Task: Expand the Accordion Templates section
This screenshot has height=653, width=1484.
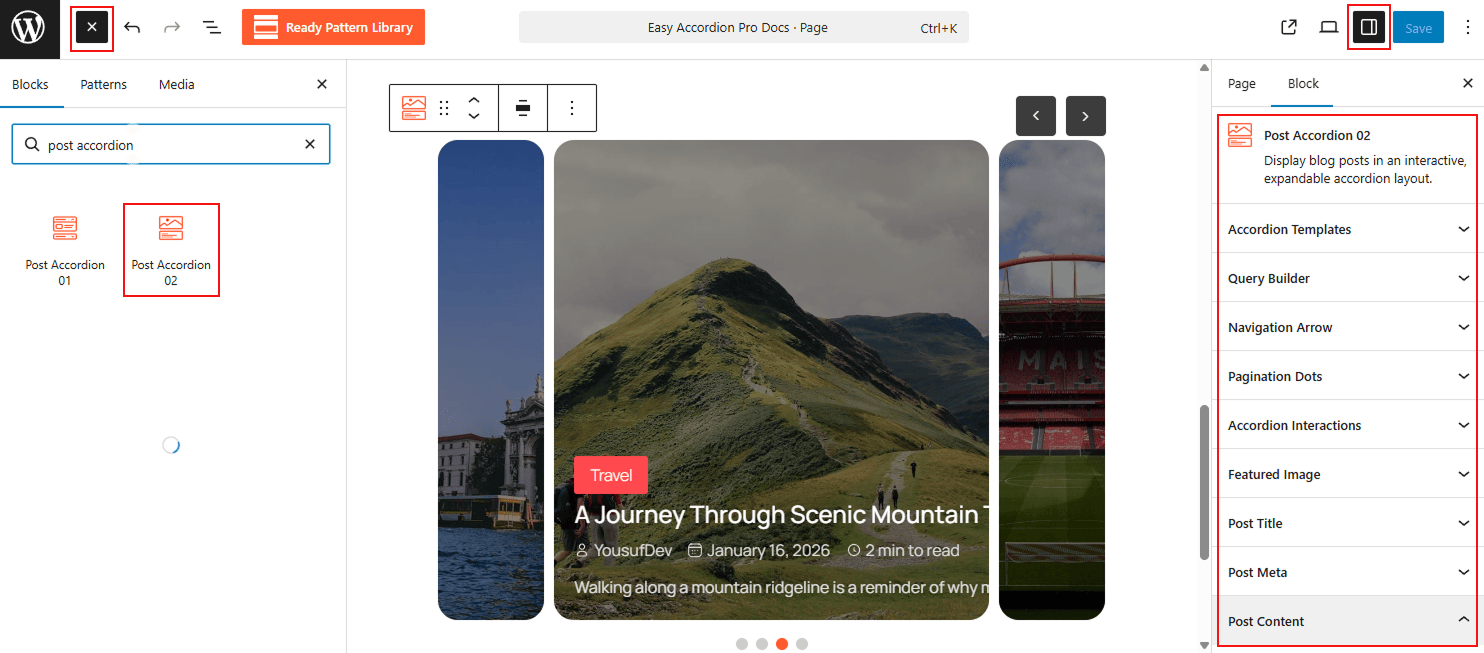Action: tap(1346, 229)
